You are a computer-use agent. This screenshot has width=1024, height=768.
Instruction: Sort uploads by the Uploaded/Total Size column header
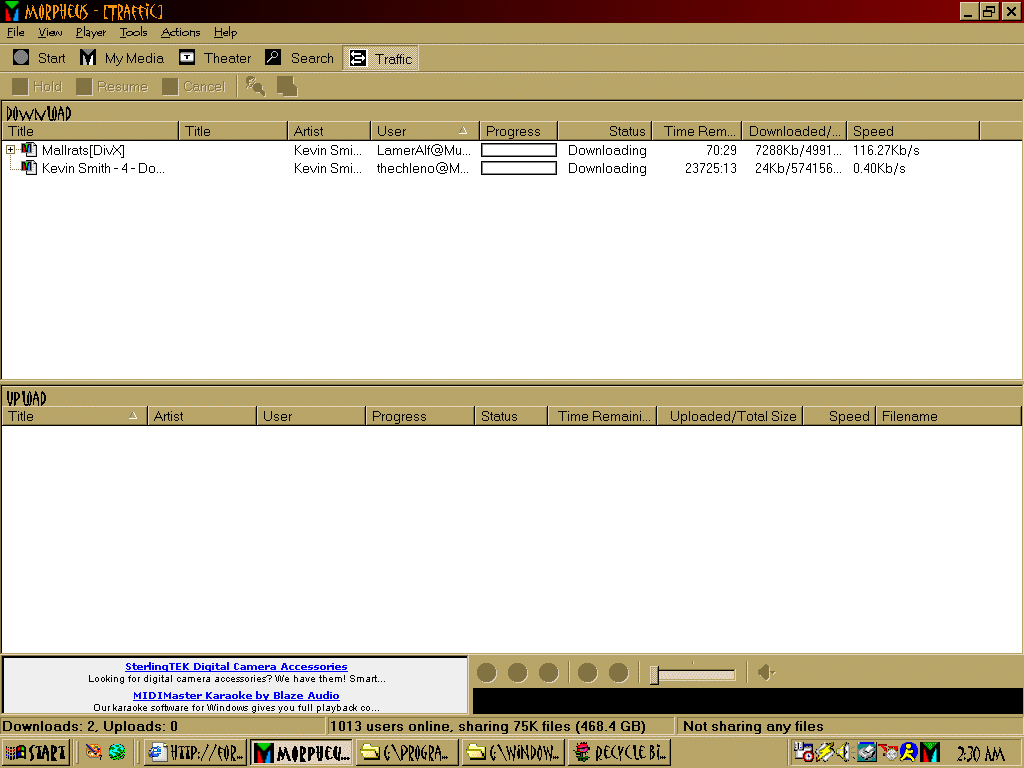click(730, 416)
